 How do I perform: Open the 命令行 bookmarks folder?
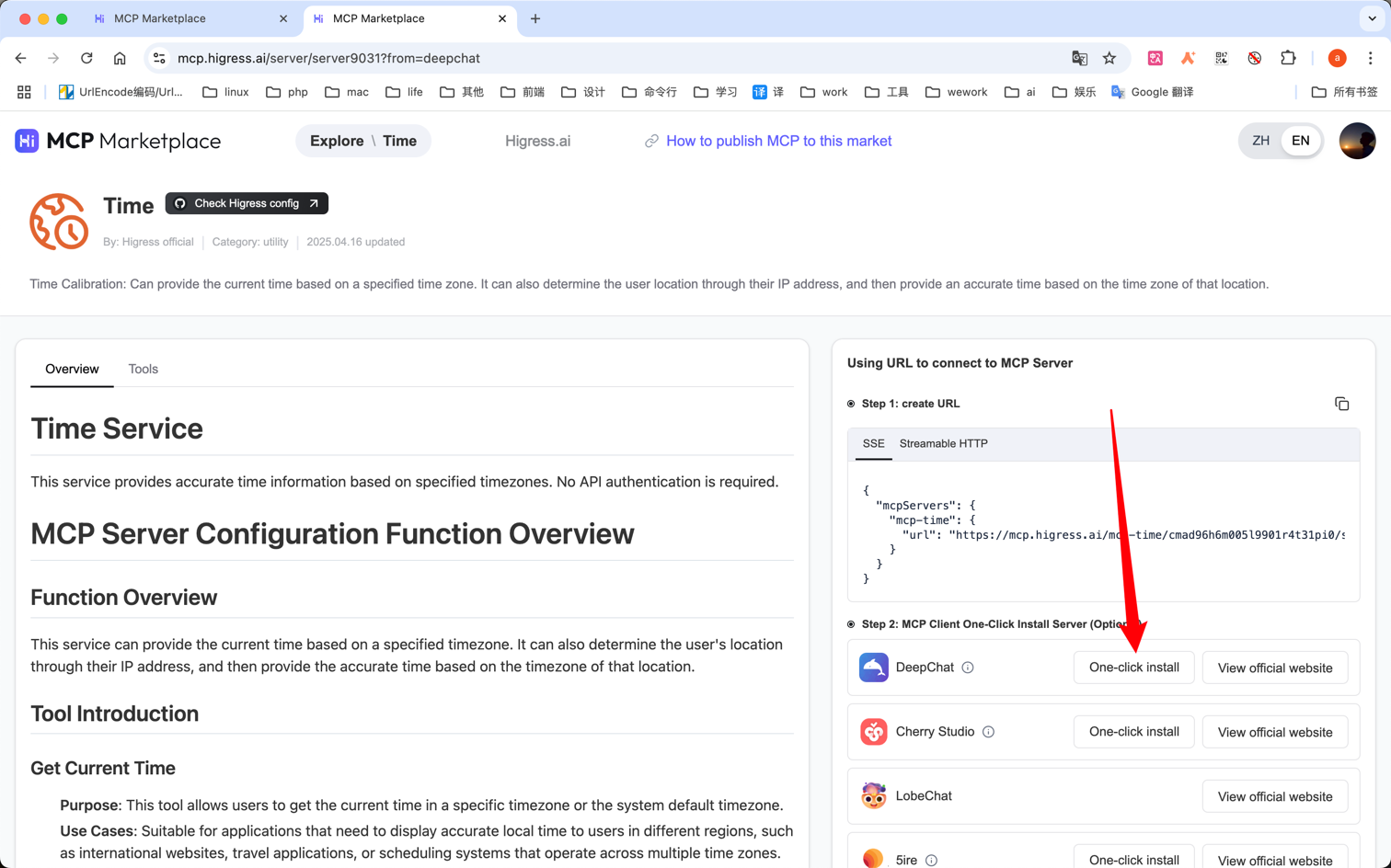click(x=650, y=92)
